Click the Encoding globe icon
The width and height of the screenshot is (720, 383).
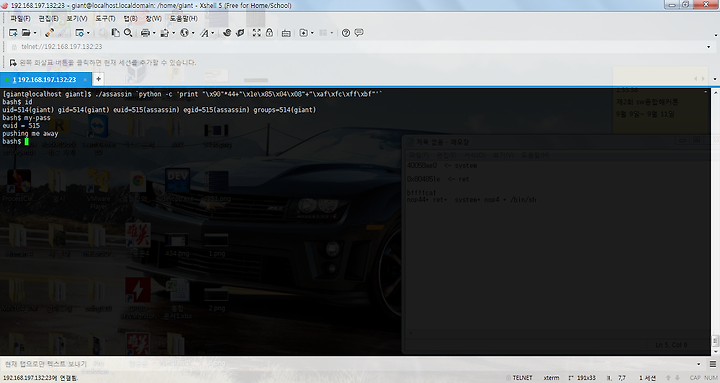(x=184, y=33)
